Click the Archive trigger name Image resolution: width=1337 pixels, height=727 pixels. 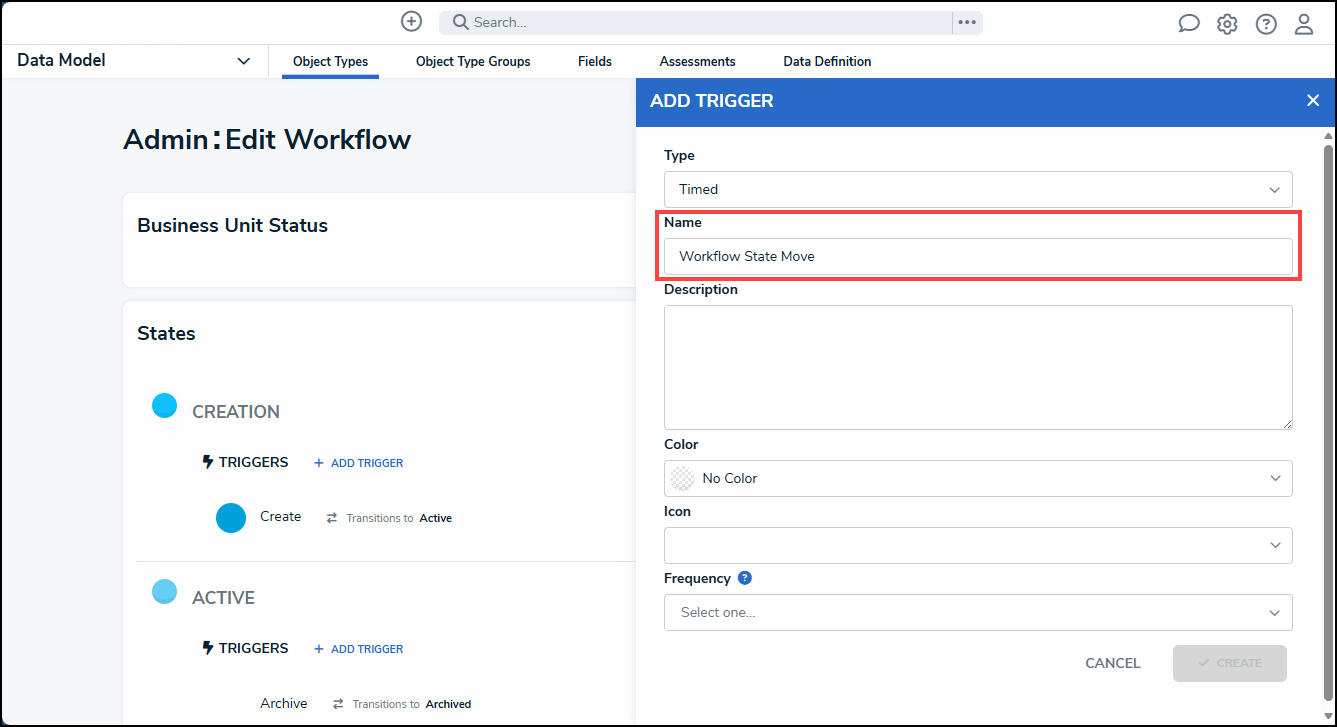pos(284,703)
